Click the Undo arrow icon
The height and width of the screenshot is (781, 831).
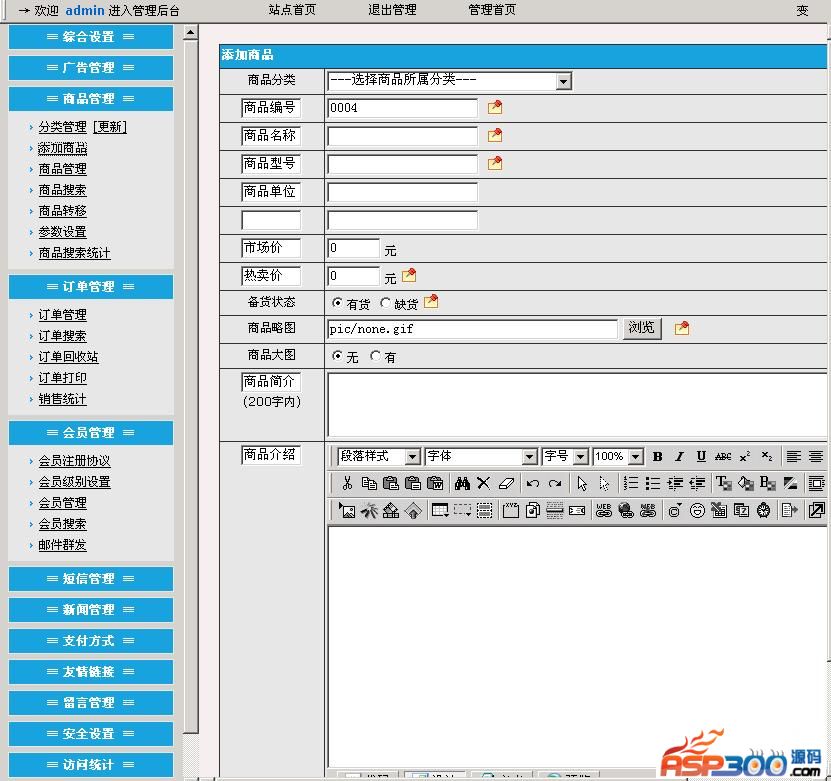pyautogui.click(x=533, y=483)
